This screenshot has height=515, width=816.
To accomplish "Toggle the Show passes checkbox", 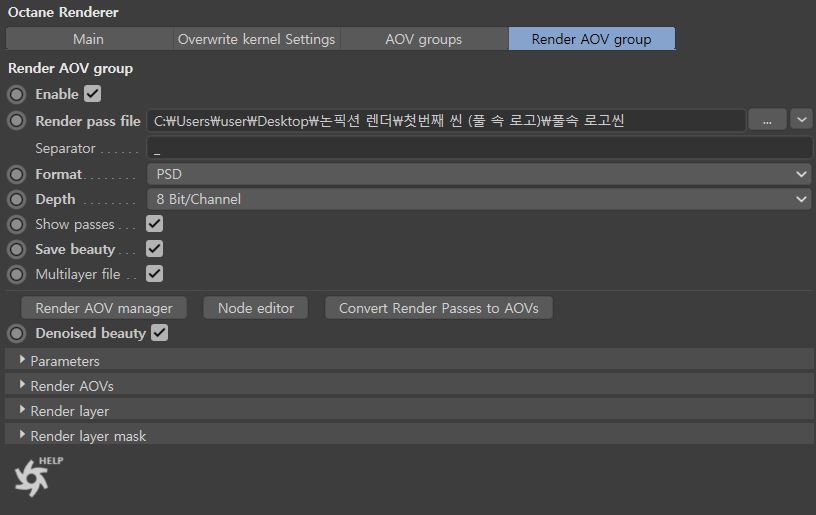I will [155, 224].
